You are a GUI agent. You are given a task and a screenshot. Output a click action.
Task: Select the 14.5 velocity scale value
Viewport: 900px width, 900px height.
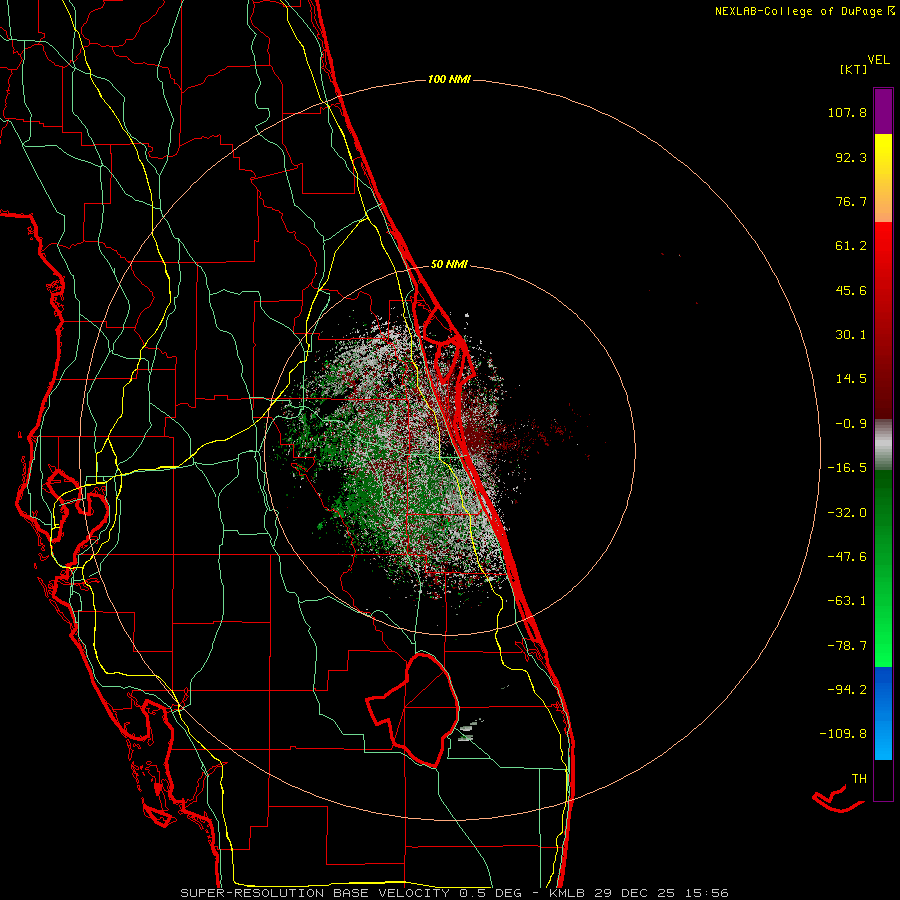click(851, 379)
